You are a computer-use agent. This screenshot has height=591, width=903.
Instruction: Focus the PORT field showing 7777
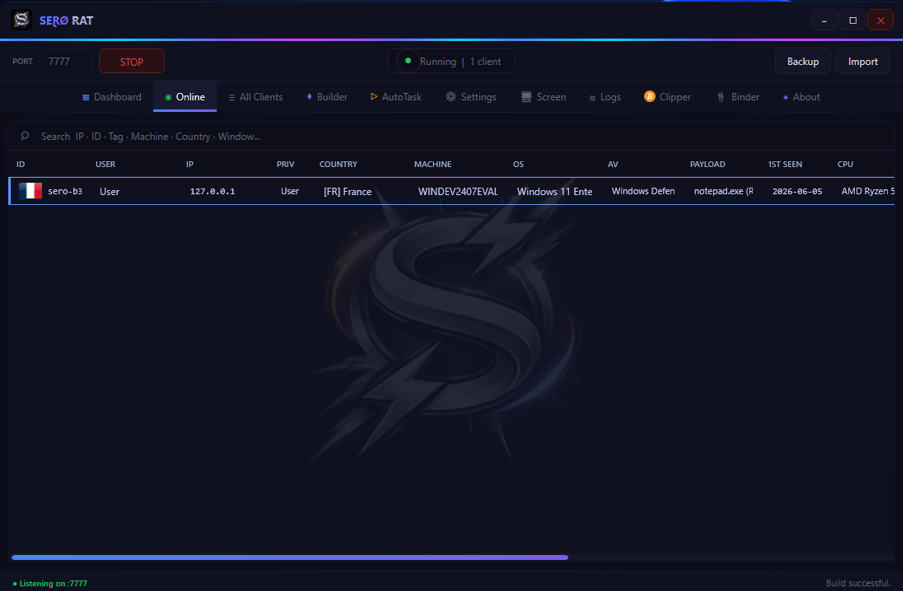tap(65, 61)
